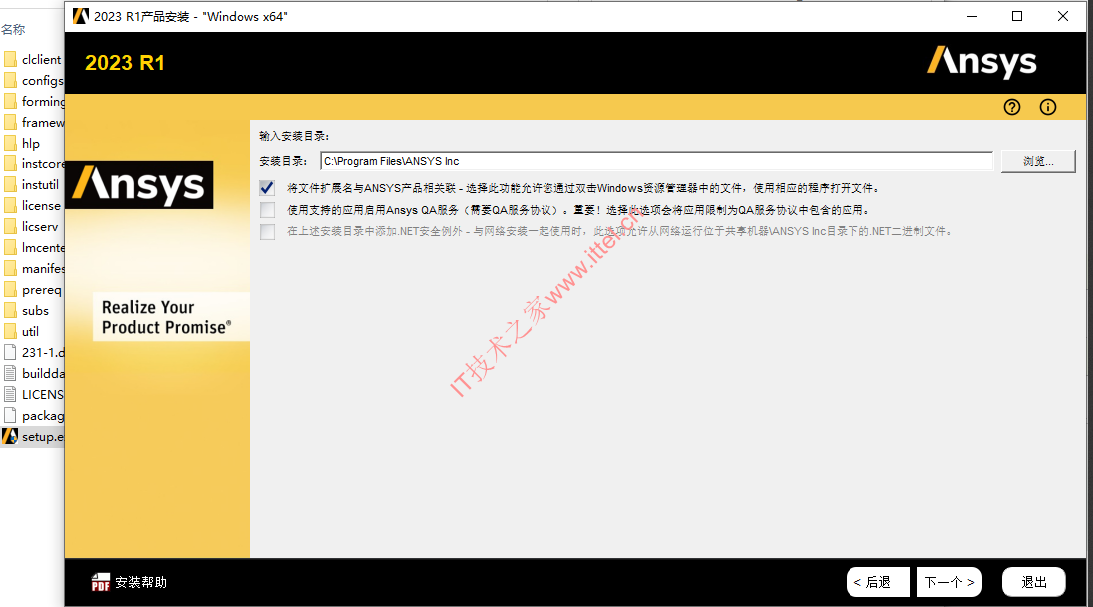
Task: Select the buildda file name in explorer
Action: pos(43,374)
